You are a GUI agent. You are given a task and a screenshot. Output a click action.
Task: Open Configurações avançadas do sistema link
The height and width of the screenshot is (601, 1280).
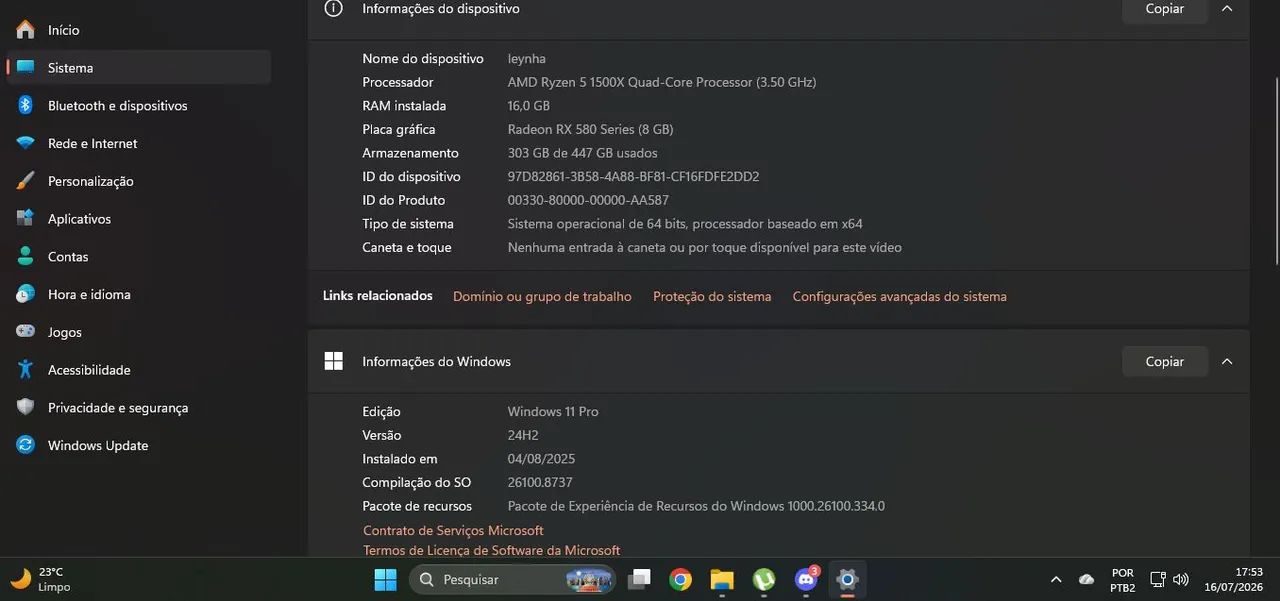click(900, 296)
